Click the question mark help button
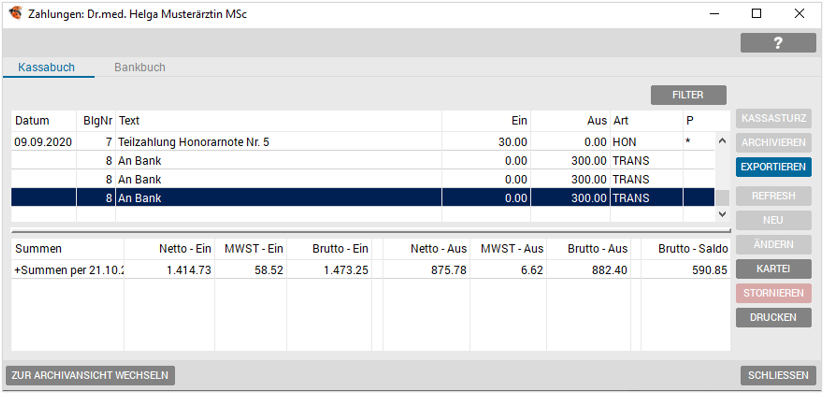Screen dimensions: 823x393 (x=778, y=43)
